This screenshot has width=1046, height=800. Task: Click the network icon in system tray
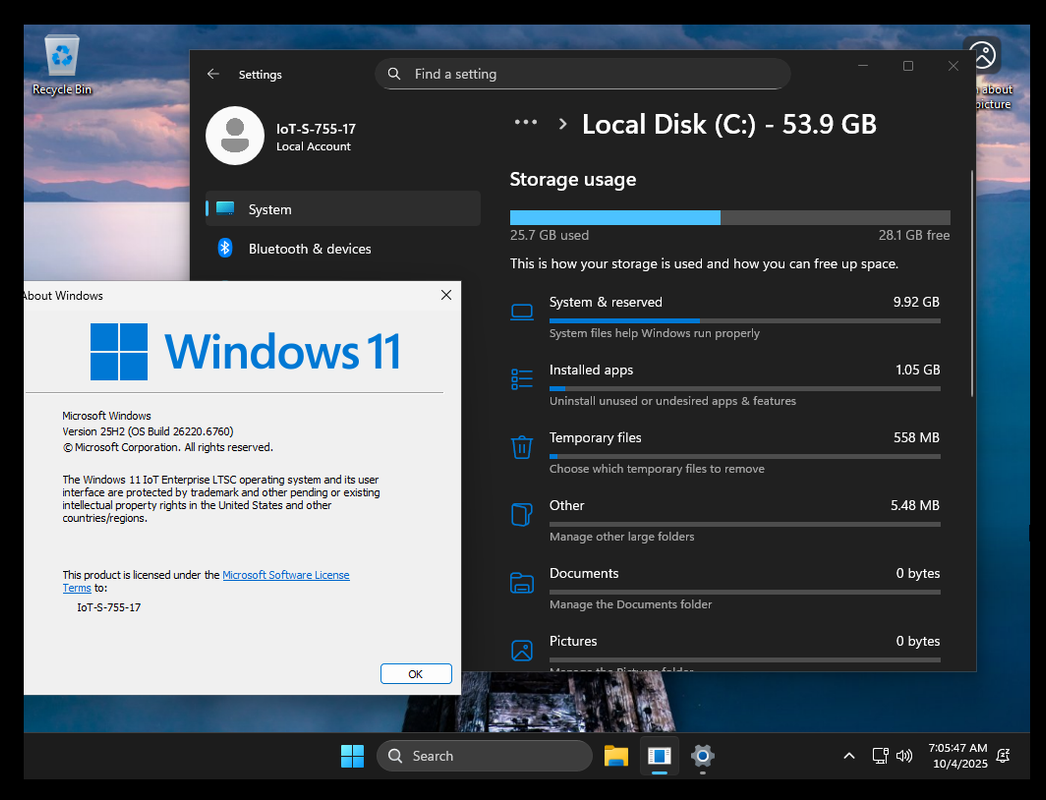(881, 756)
